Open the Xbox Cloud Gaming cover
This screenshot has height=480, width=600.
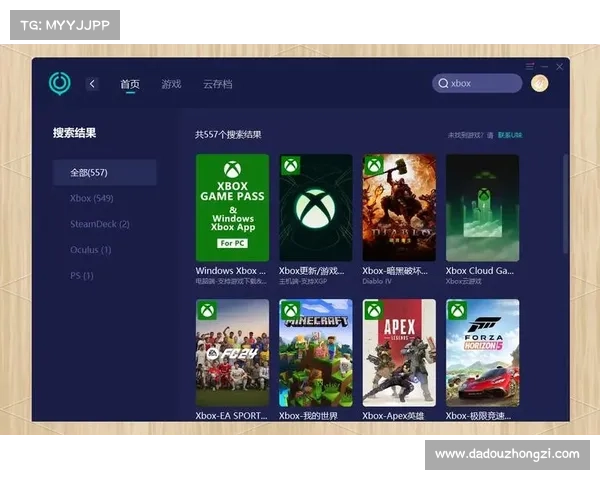coord(483,208)
